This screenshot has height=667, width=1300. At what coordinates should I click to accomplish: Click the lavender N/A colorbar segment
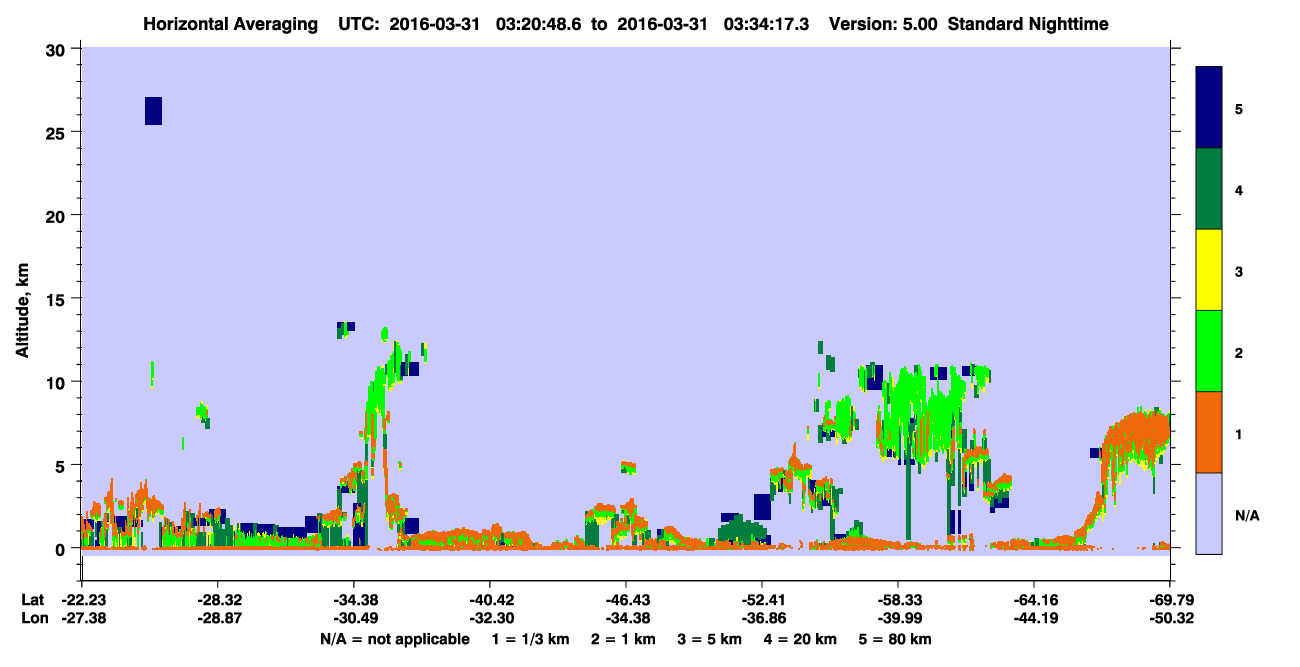[1209, 513]
